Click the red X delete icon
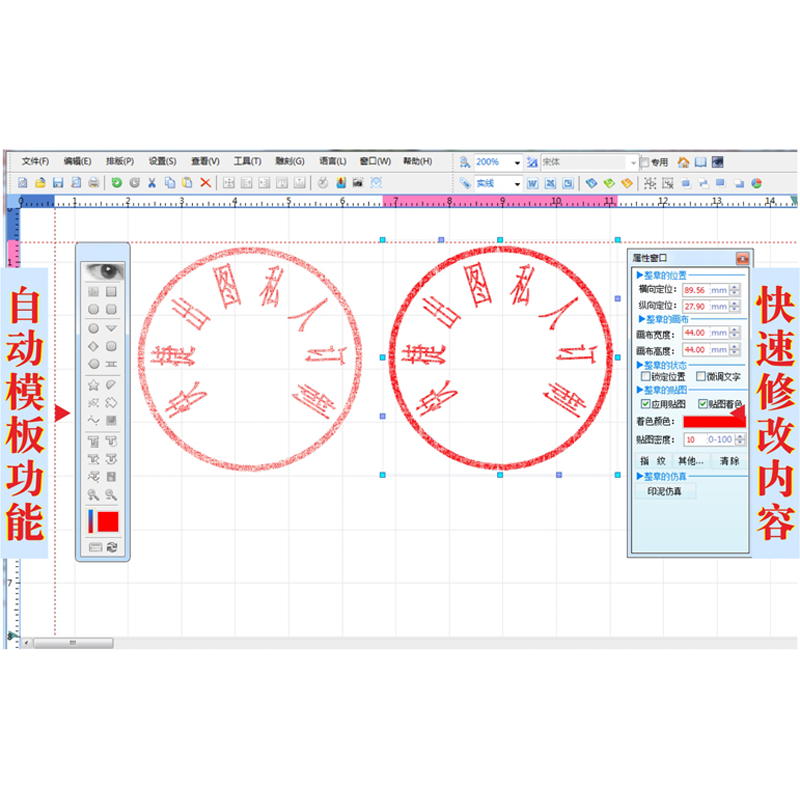Viewport: 800px width, 800px height. pyautogui.click(x=205, y=183)
